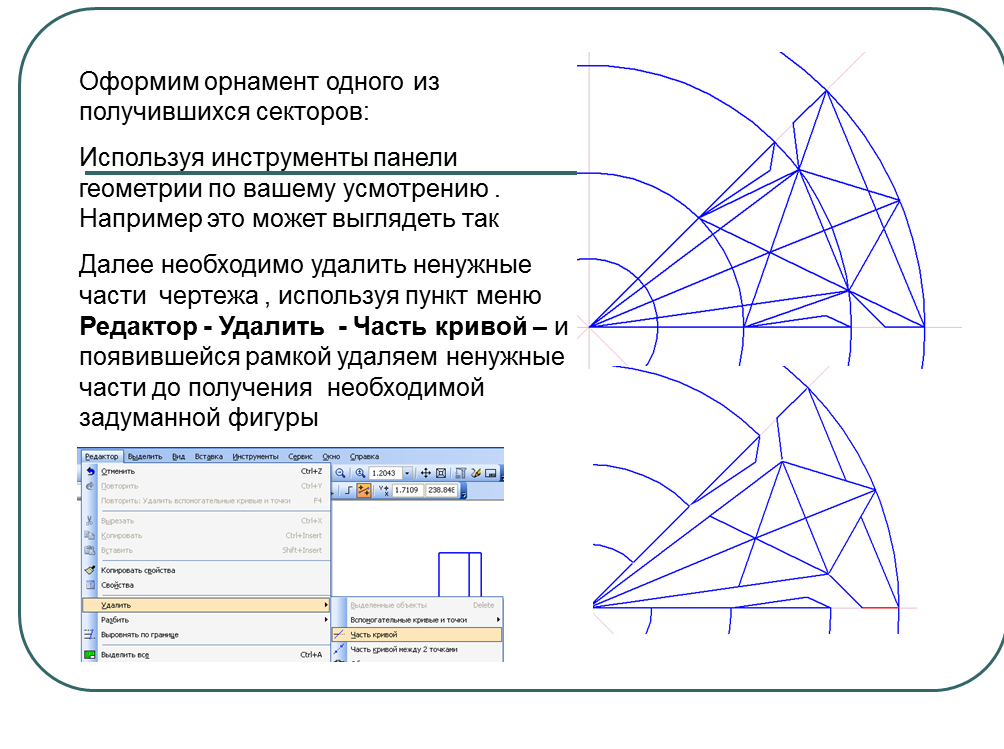Toggle the orange highlighted snapping icon

click(x=364, y=490)
